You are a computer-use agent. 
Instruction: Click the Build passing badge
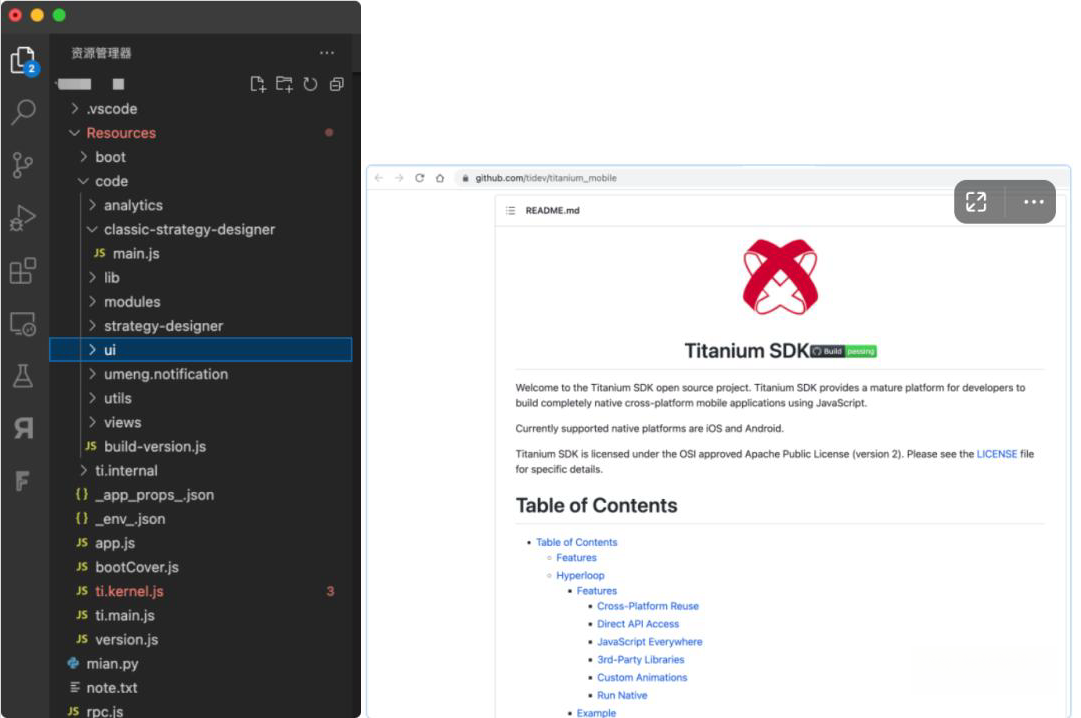[x=844, y=351]
